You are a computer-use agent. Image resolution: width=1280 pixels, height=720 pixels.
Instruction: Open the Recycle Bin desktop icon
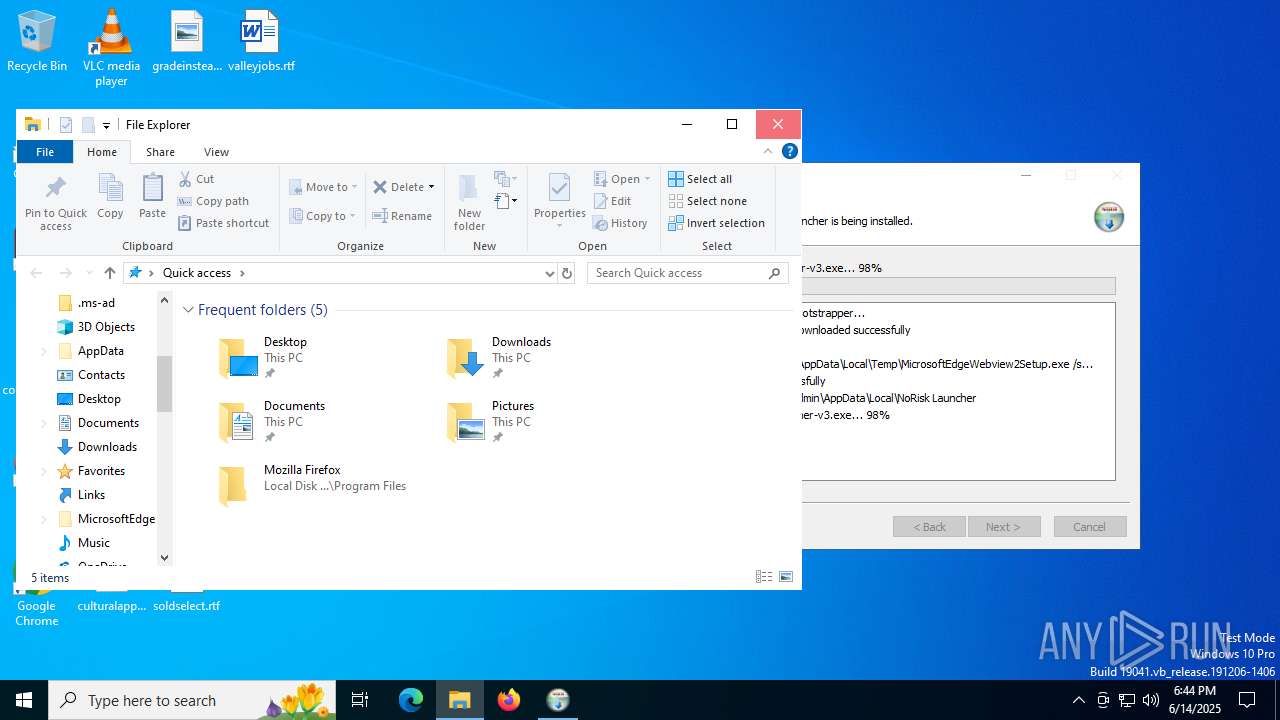coord(37,42)
